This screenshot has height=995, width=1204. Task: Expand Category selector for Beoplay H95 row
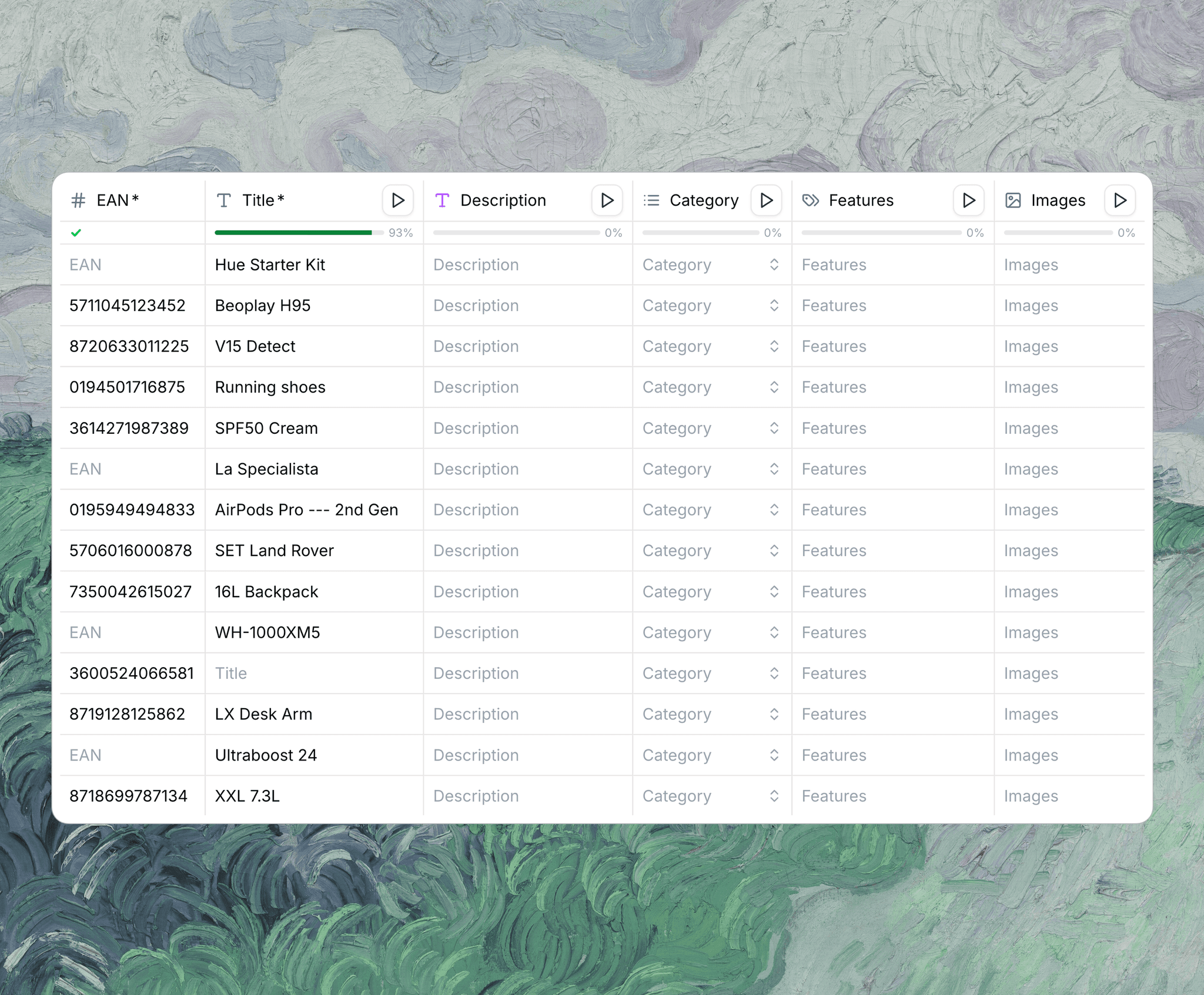pos(774,306)
